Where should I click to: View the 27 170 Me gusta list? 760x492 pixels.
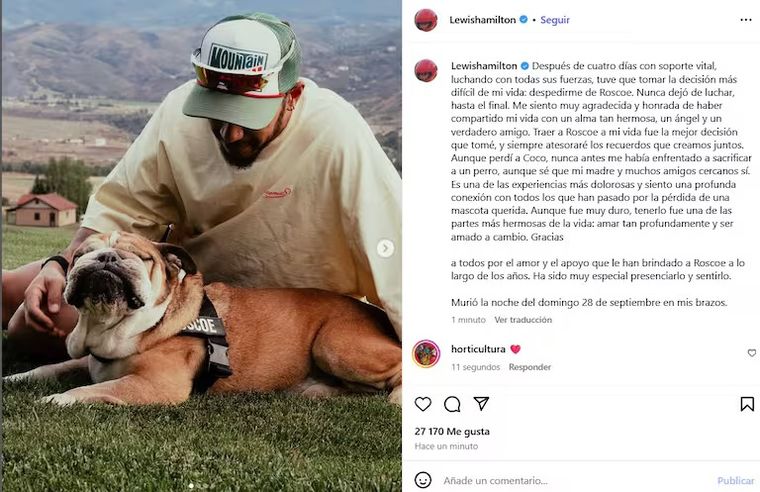click(452, 431)
